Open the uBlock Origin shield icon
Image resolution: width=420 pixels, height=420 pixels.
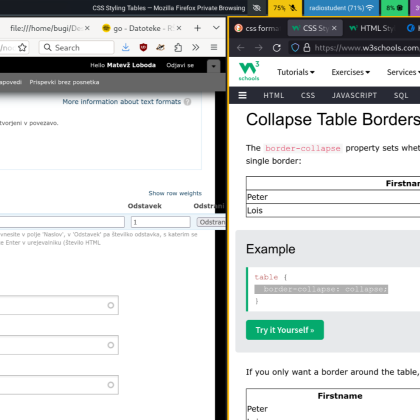pos(143,47)
